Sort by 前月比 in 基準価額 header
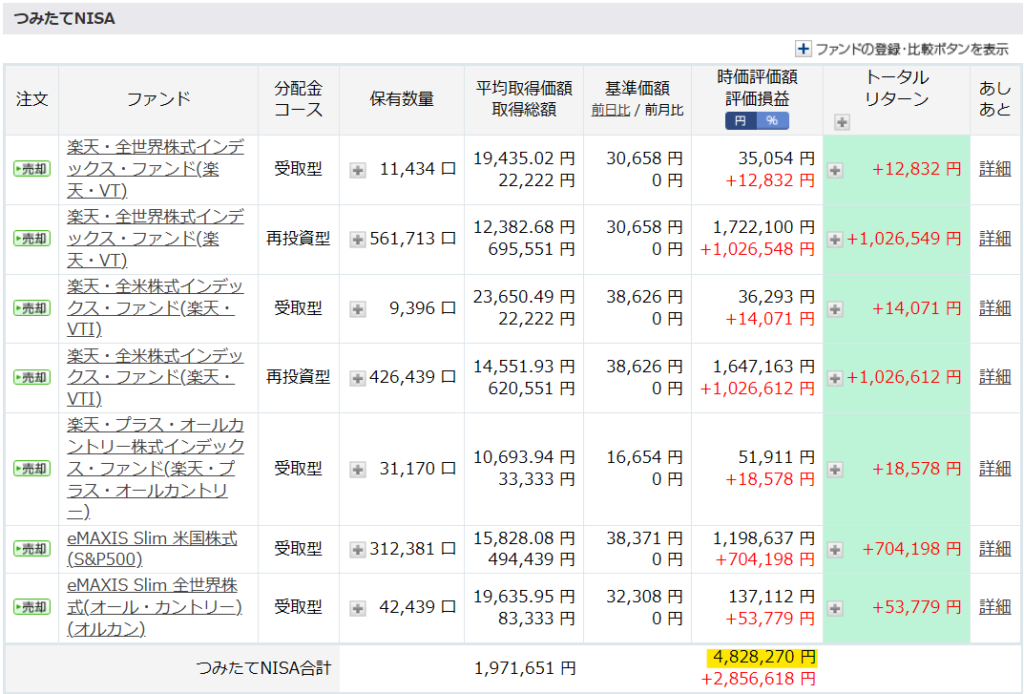 [663, 110]
